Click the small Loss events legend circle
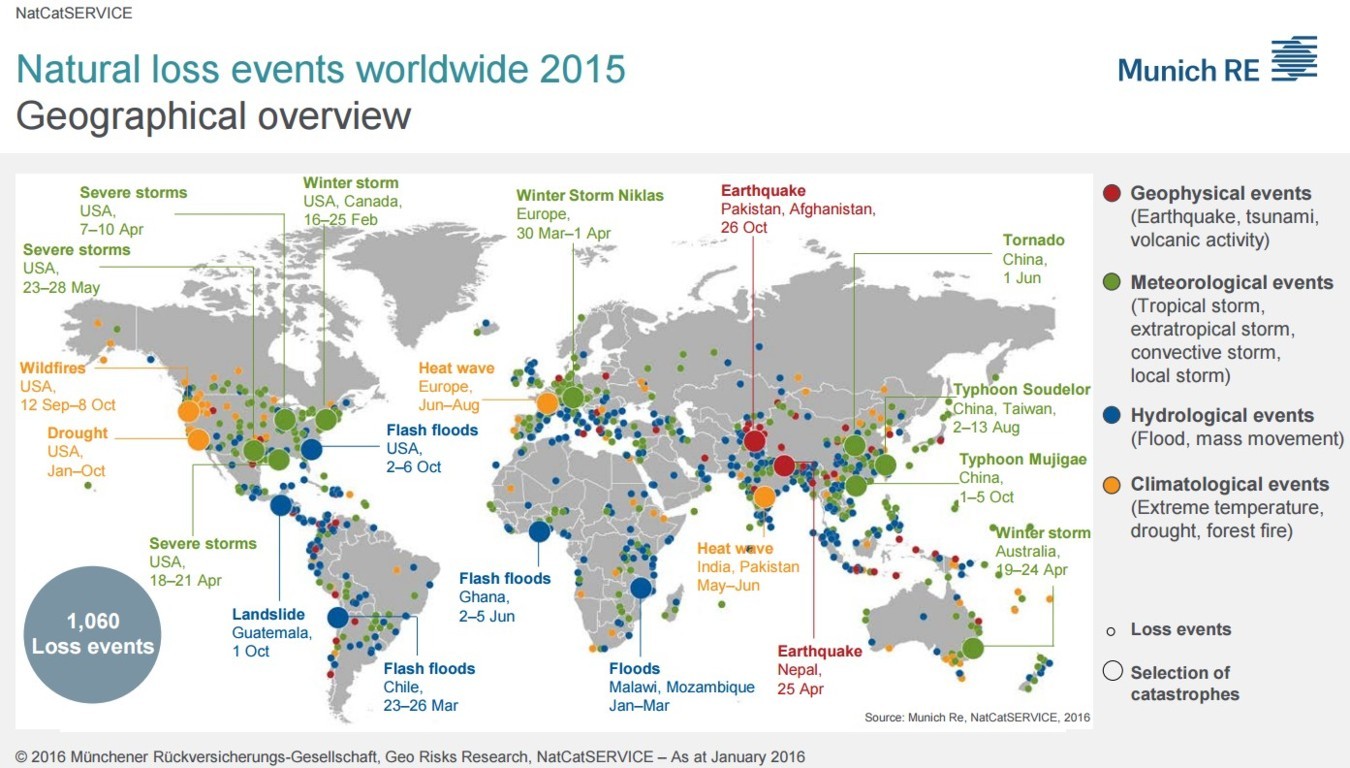The image size is (1350, 768). tap(1110, 631)
